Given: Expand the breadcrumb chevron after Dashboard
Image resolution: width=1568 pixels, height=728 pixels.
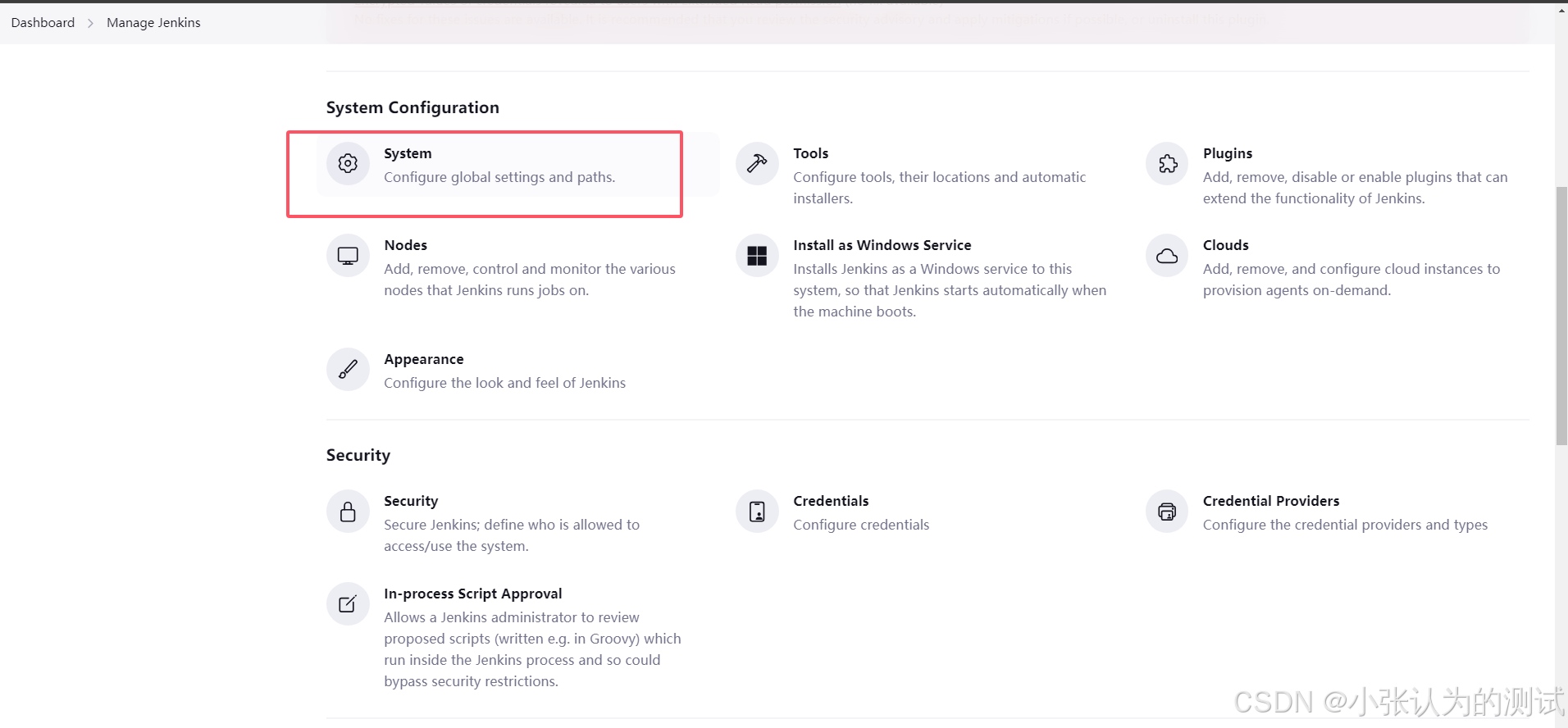Looking at the screenshot, I should (90, 23).
